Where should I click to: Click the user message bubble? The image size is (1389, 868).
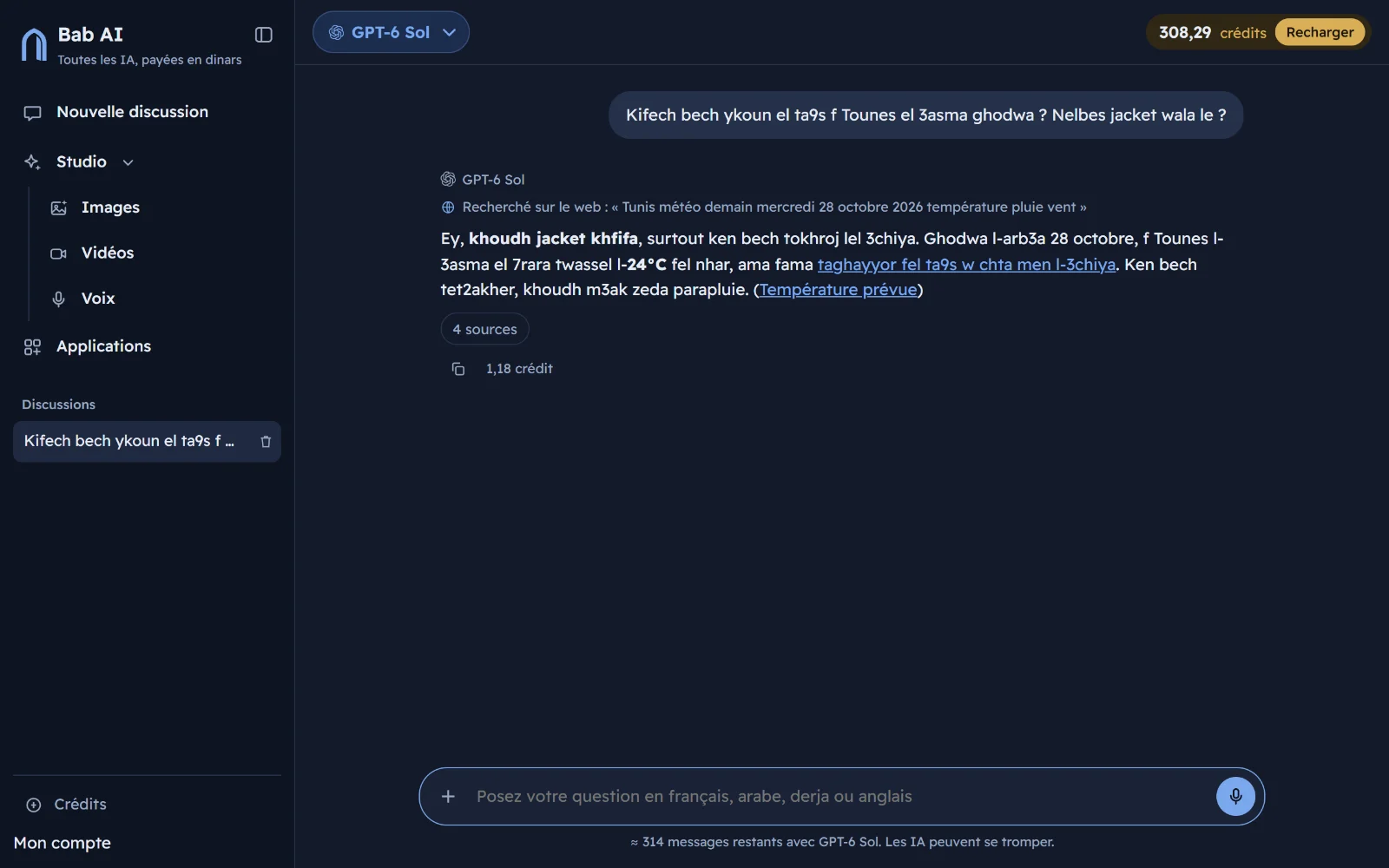pyautogui.click(x=925, y=115)
